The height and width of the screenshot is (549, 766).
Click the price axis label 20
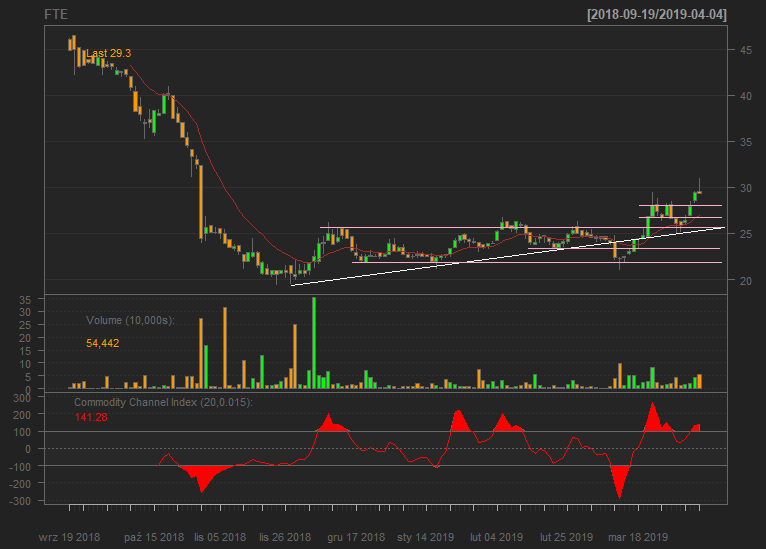[745, 281]
